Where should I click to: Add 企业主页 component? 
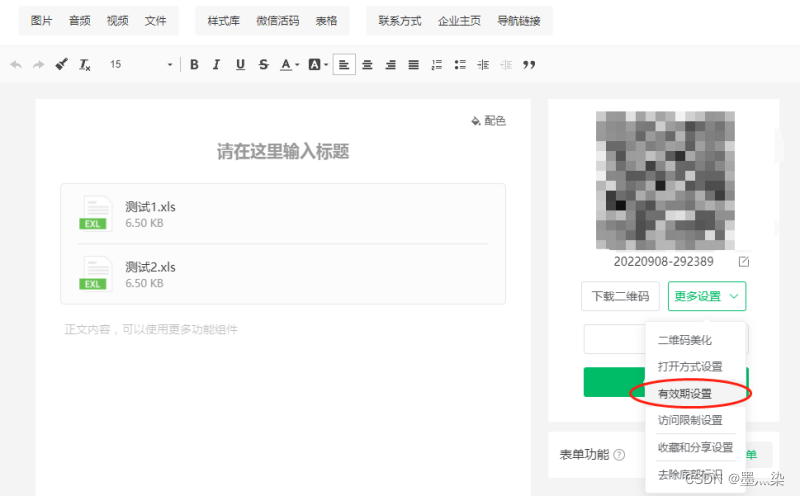coord(459,21)
